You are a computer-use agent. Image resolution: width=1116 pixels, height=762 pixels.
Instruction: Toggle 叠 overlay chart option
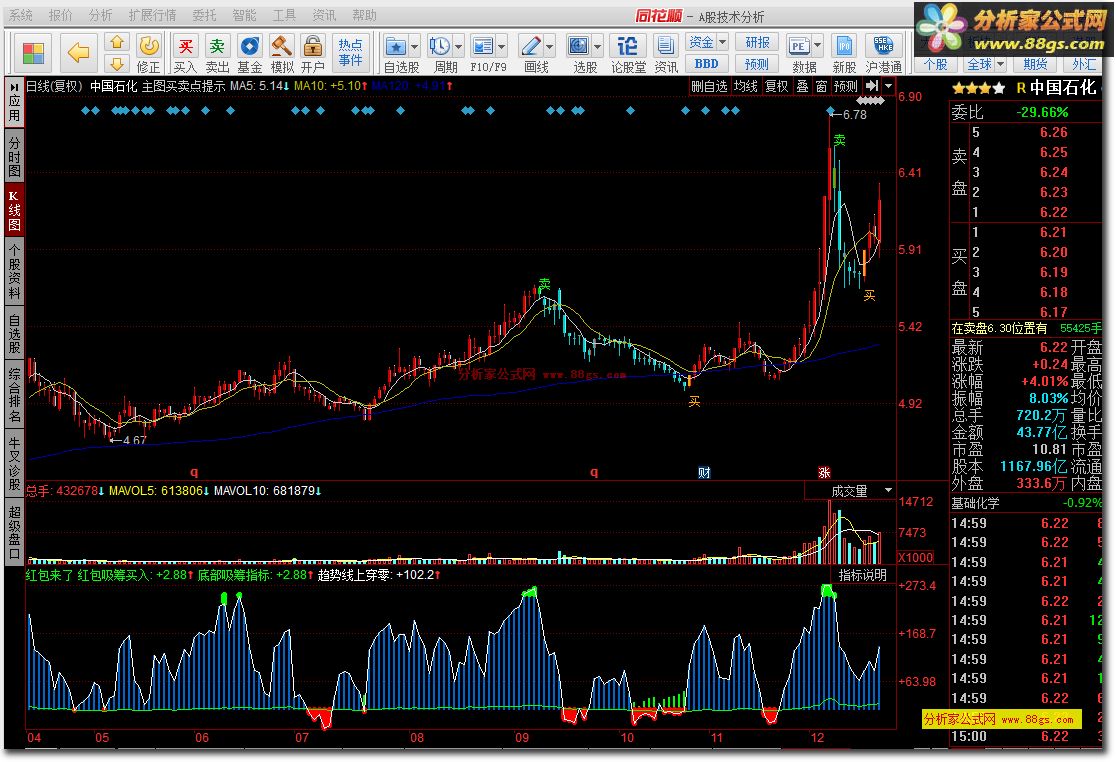[802, 86]
